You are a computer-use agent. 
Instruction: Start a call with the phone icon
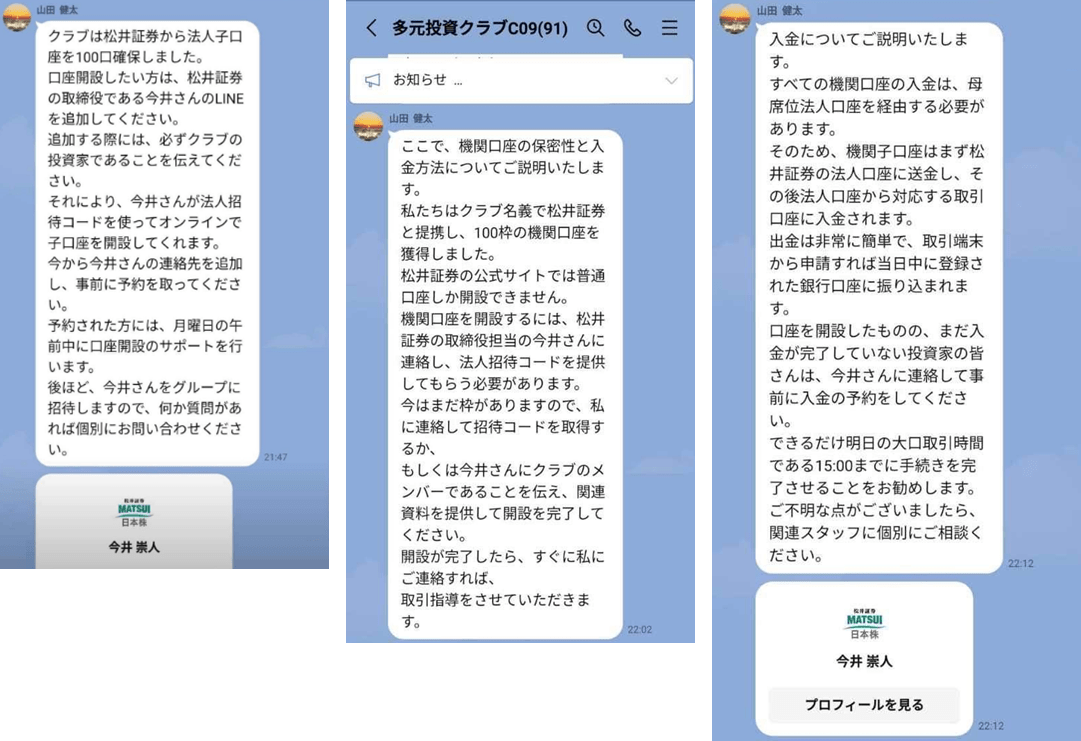click(632, 28)
